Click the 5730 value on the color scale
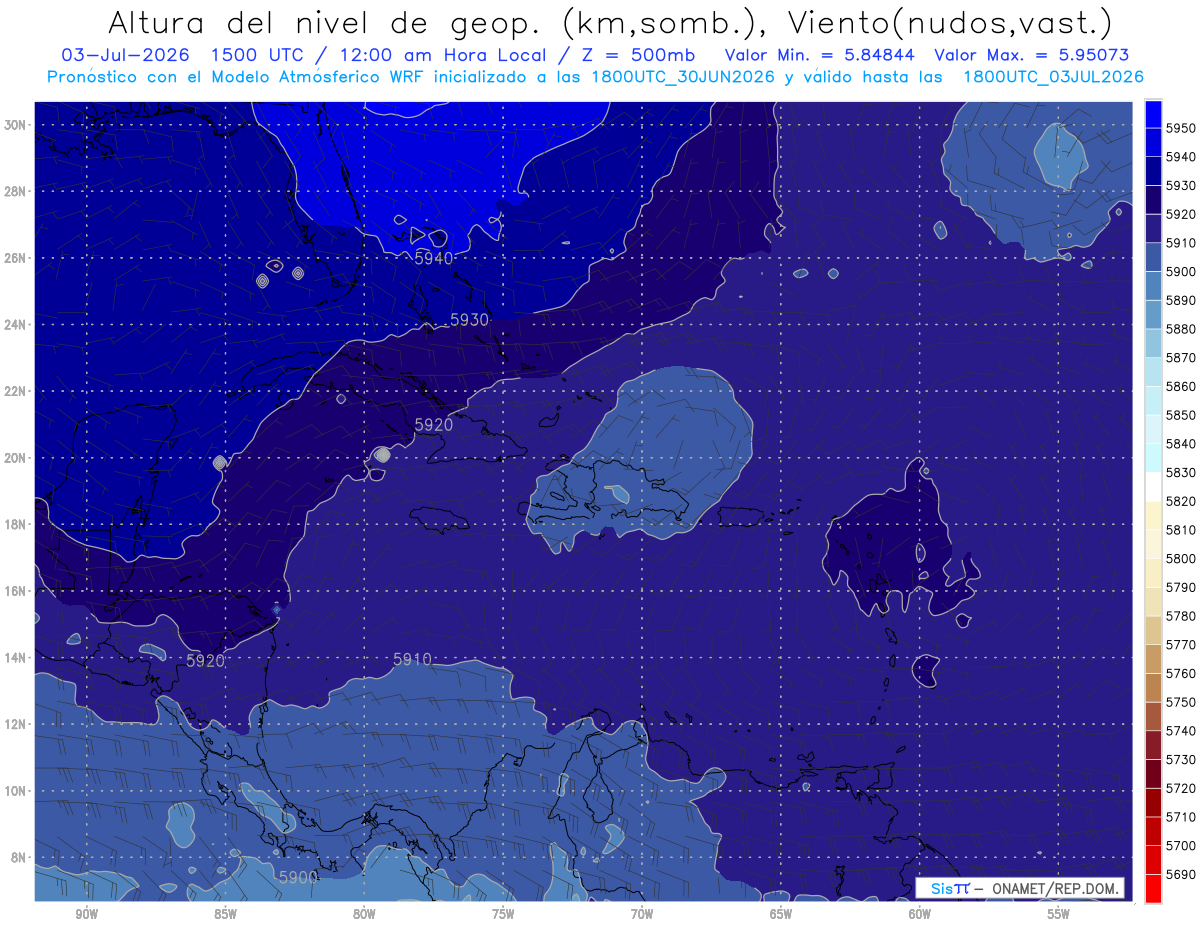This screenshot has width=1200, height=927. tap(1181, 759)
